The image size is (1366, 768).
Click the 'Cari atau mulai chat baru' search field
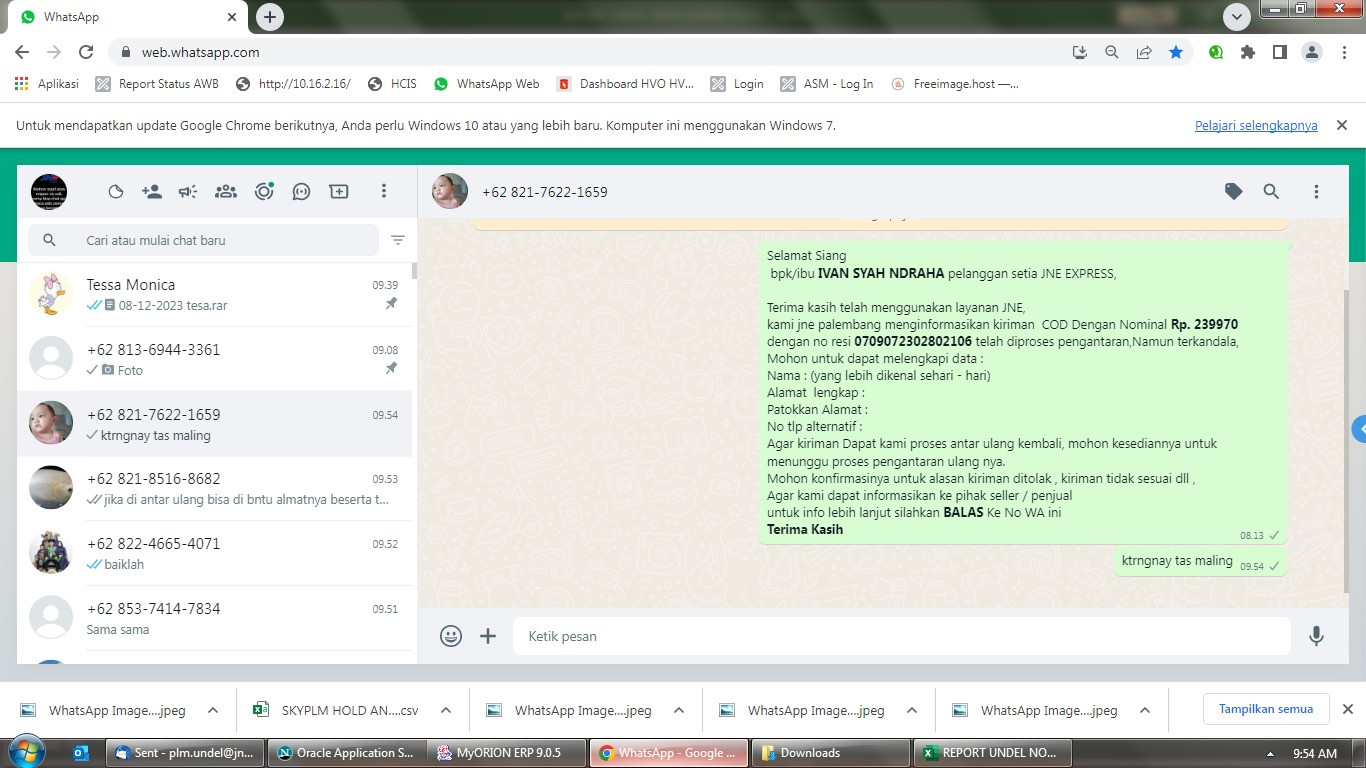tap(204, 240)
